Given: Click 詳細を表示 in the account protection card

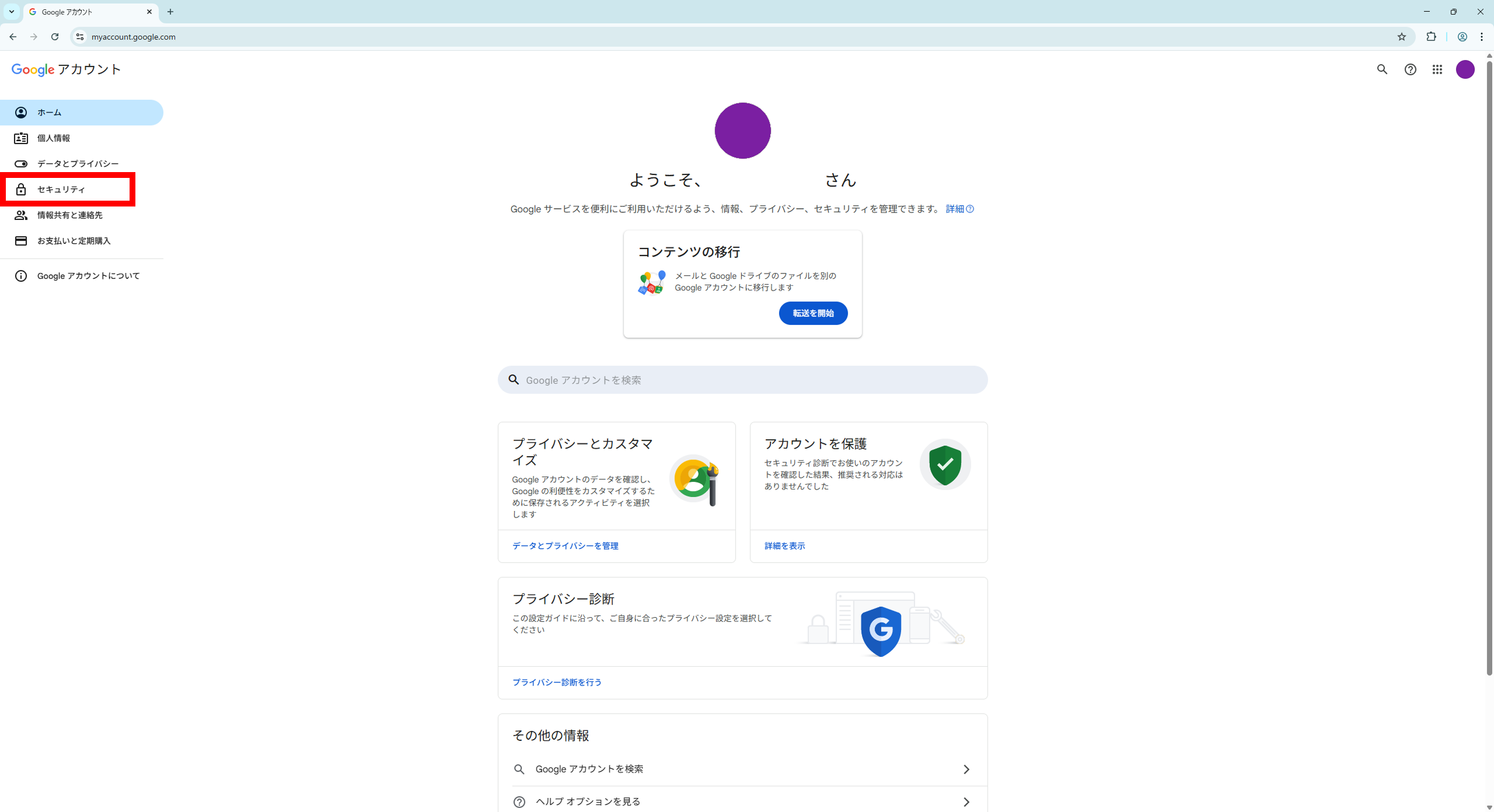Looking at the screenshot, I should [x=784, y=546].
